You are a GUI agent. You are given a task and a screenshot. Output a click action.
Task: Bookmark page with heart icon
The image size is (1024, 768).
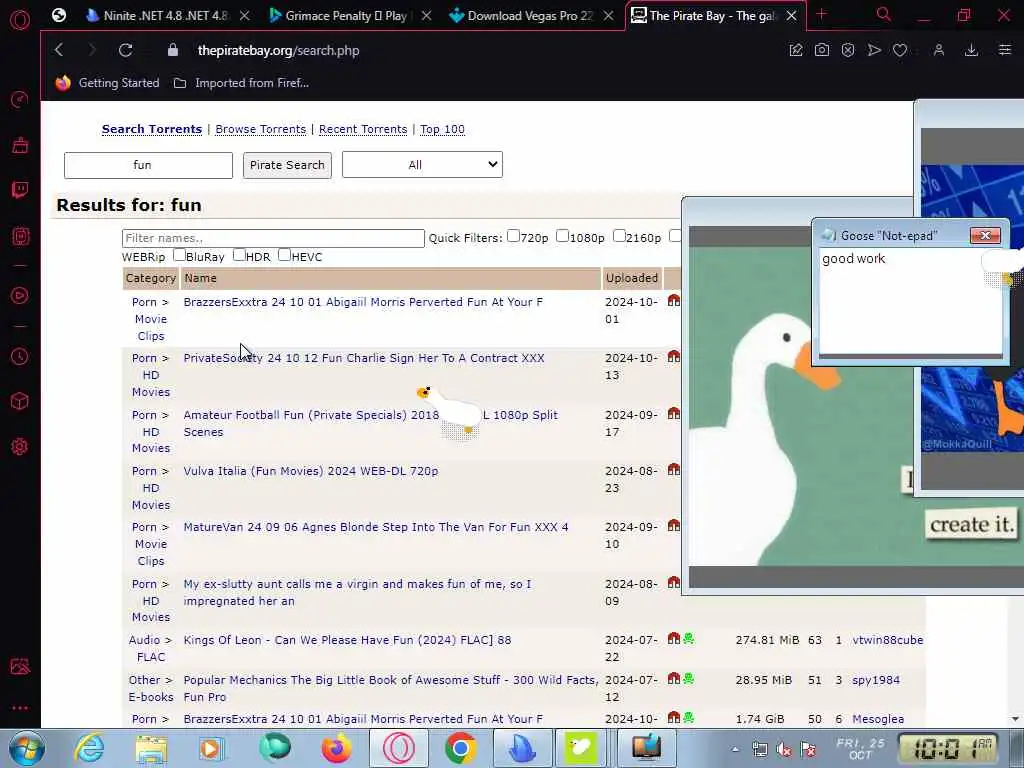tap(900, 50)
